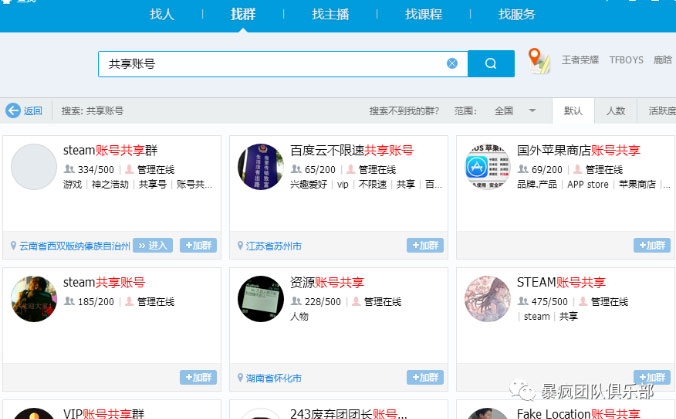Image resolution: width=676 pixels, height=419 pixels.
Task: Click the back arrow icon beside 返回
Action: [x=13, y=111]
